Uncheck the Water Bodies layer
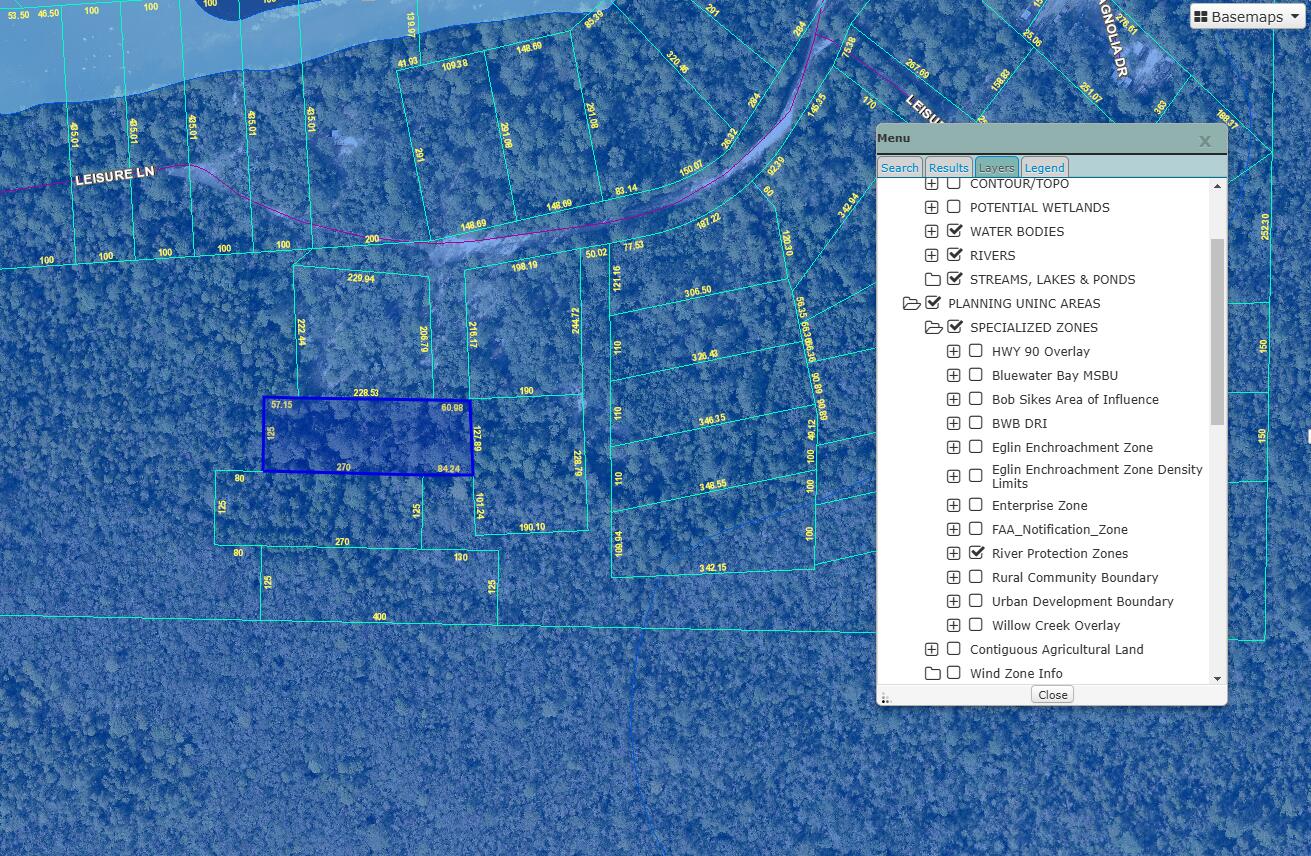The width and height of the screenshot is (1311, 856). (x=954, y=231)
